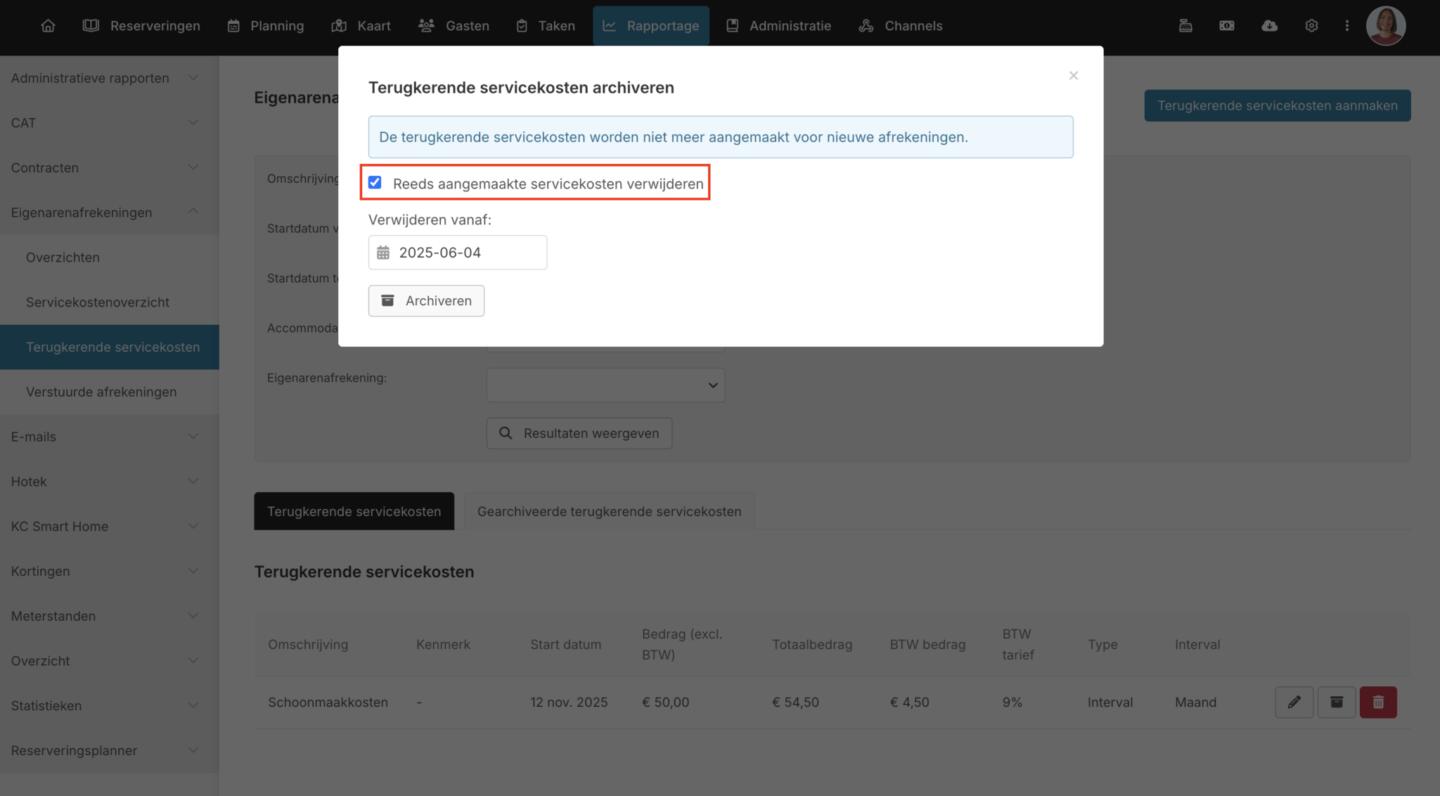Open the Reserveringen menu item

pos(141,26)
